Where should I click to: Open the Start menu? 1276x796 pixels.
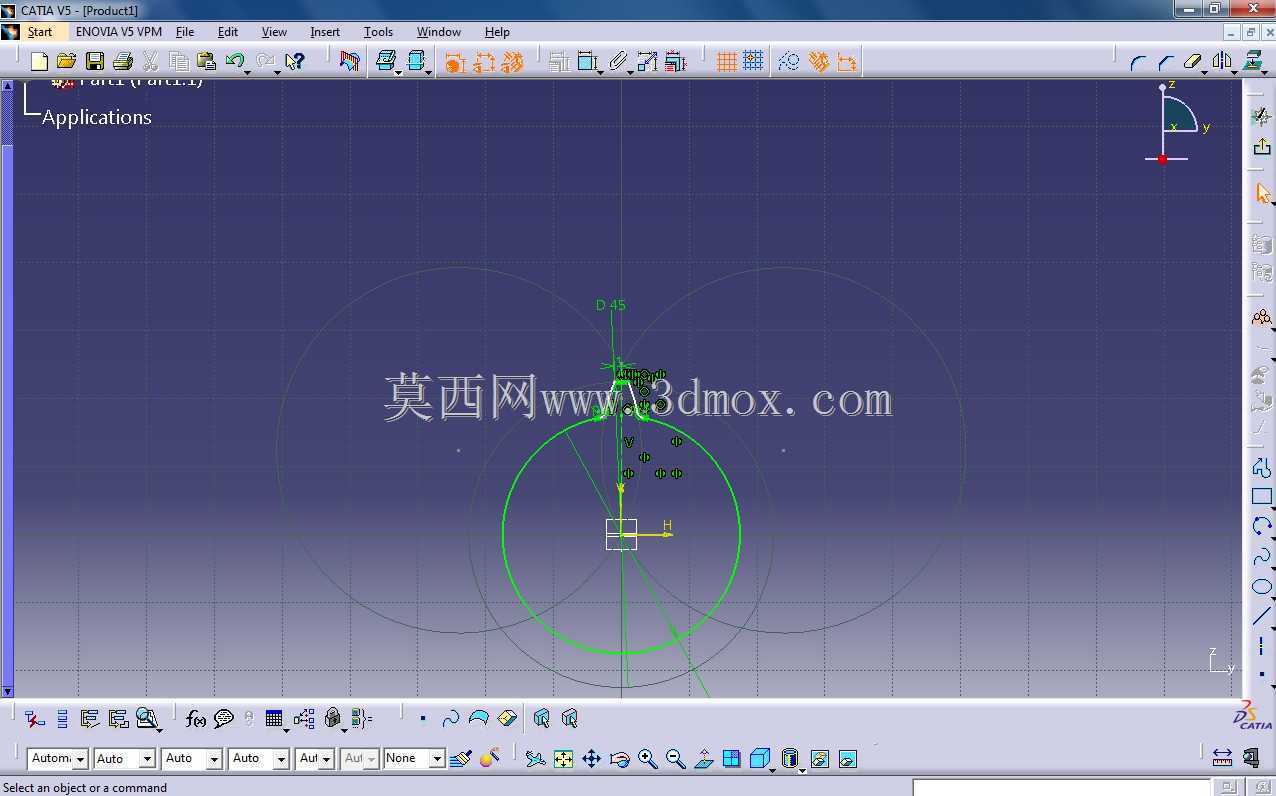coord(40,32)
